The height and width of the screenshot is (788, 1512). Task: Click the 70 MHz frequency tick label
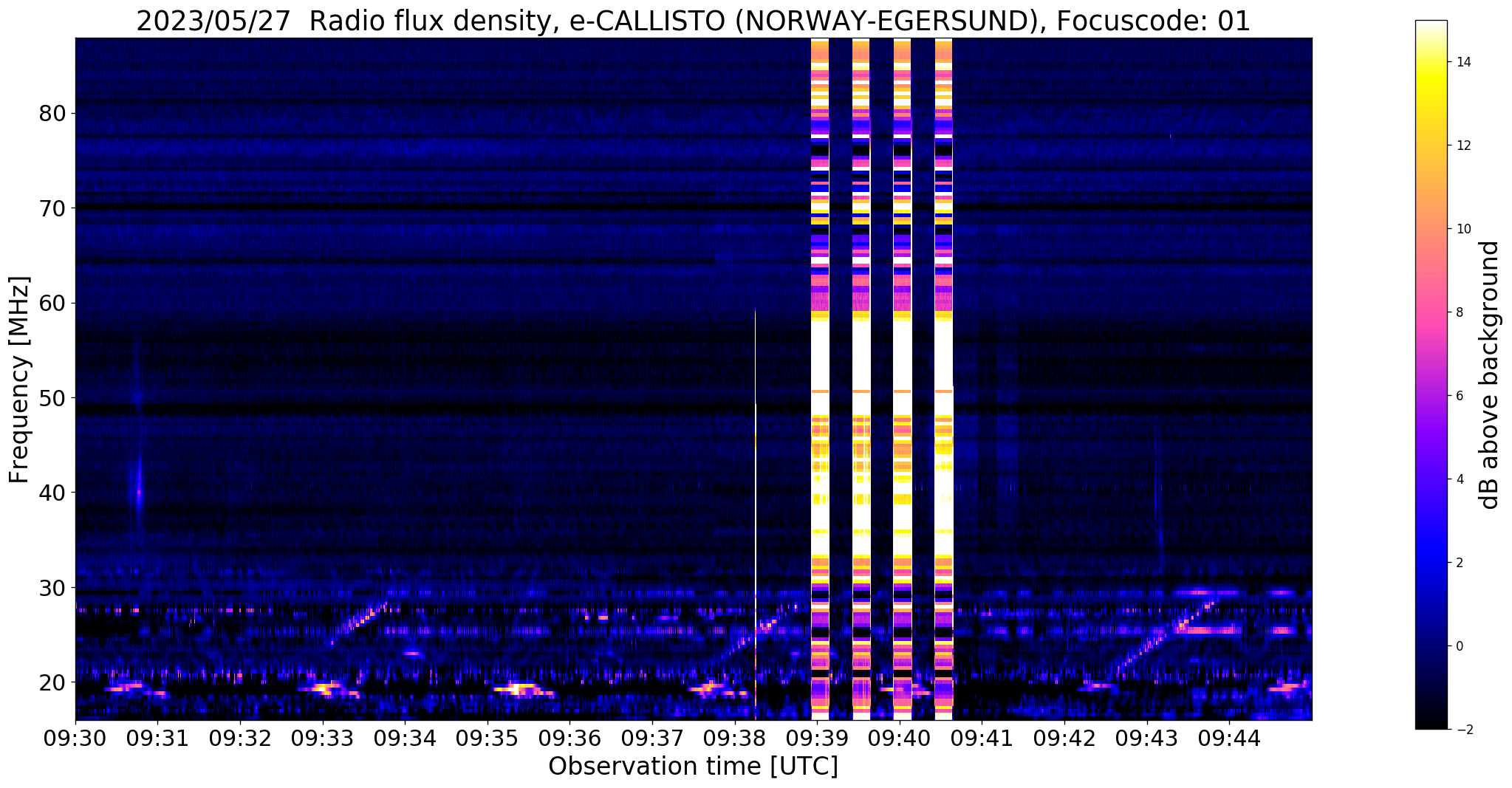tap(52, 208)
